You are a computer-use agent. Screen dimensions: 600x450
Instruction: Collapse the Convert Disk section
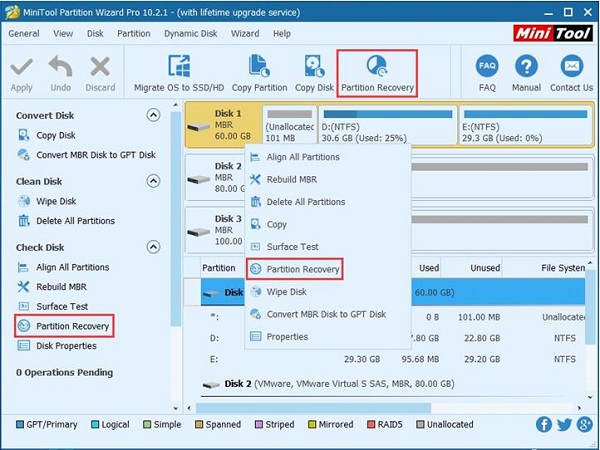153,115
